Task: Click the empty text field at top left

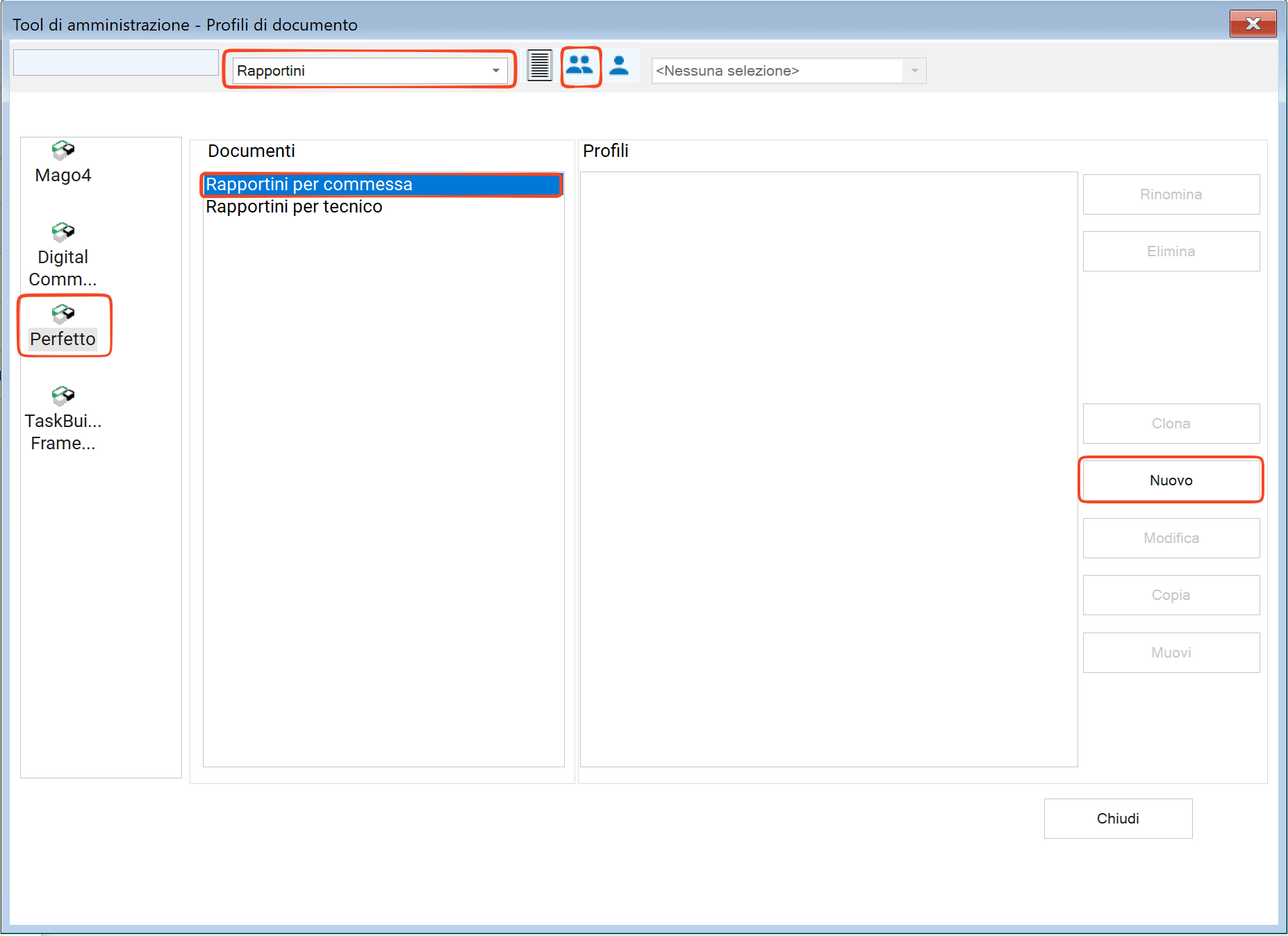Action: [116, 62]
